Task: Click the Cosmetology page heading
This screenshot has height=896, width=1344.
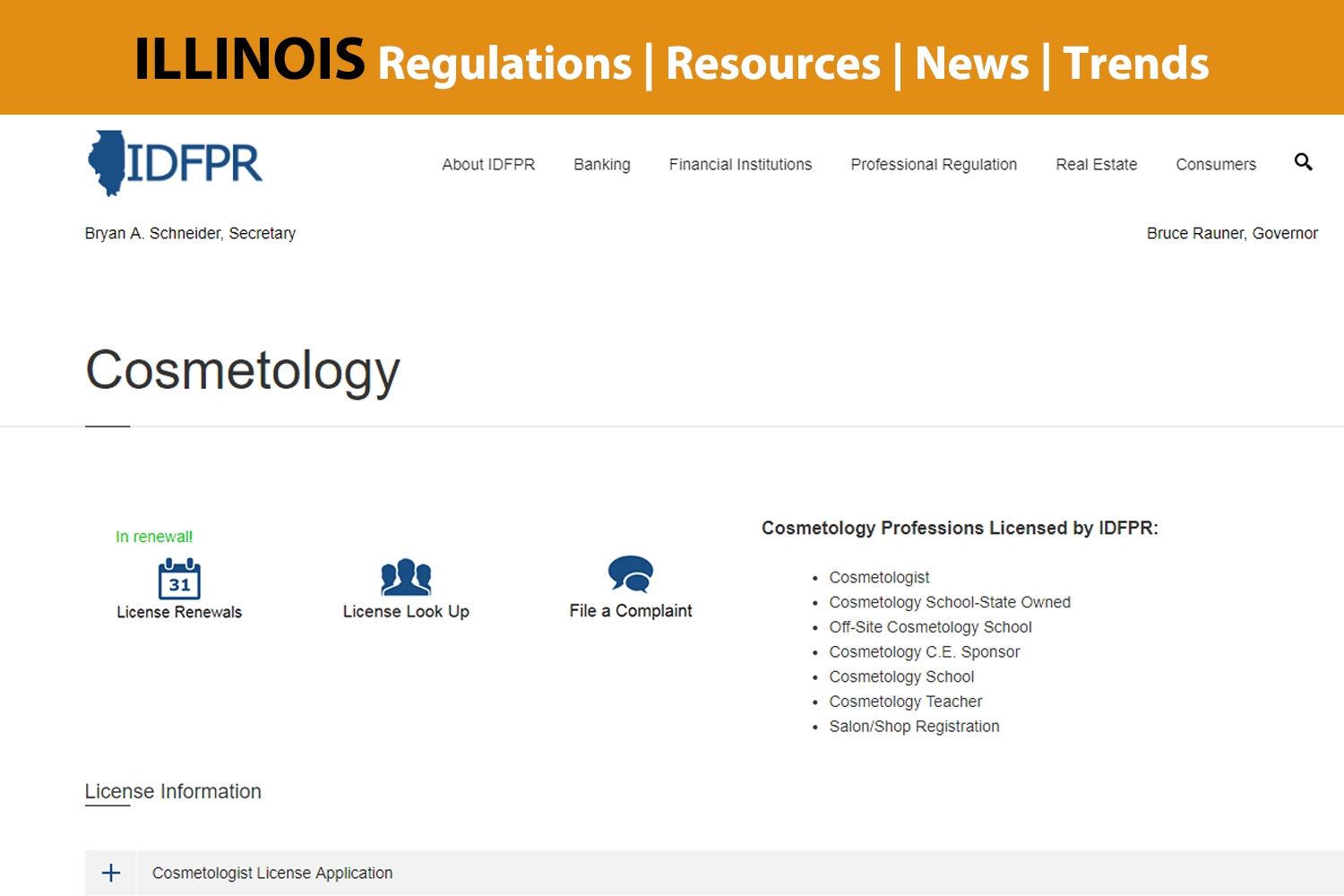Action: [243, 371]
